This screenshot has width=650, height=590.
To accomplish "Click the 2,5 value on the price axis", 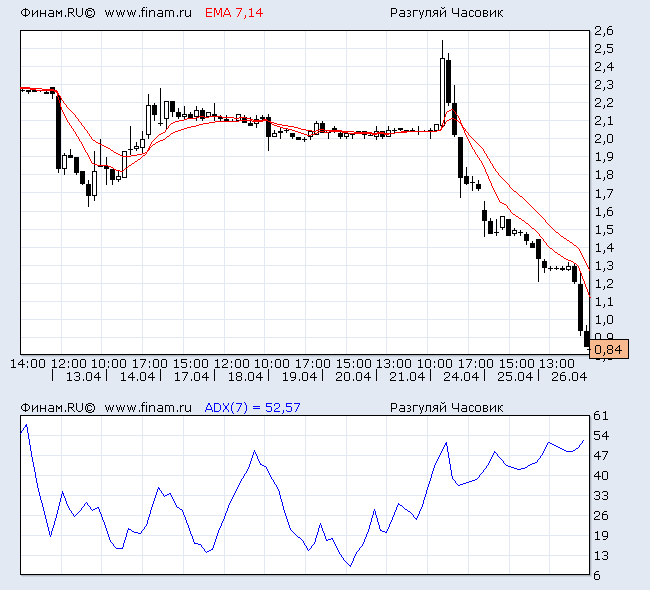I will click(604, 49).
